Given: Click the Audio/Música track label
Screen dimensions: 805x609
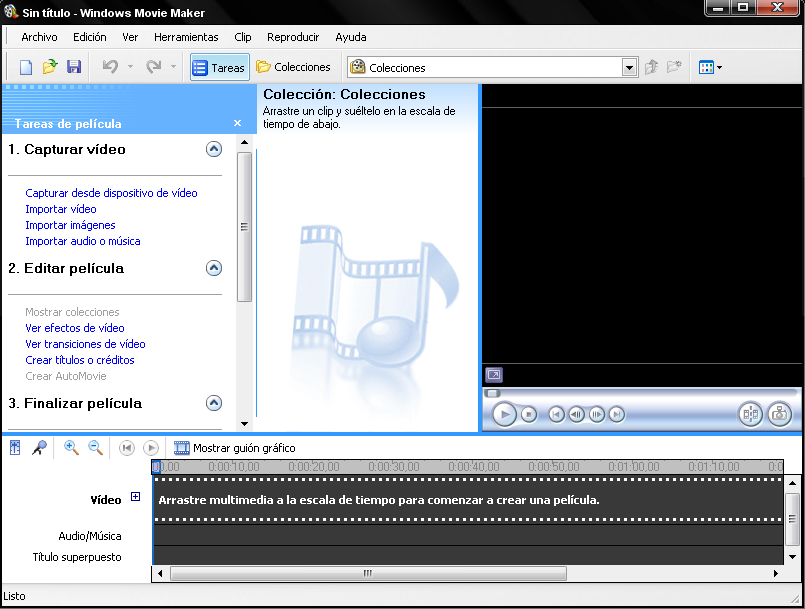Looking at the screenshot, I should pyautogui.click(x=90, y=536).
